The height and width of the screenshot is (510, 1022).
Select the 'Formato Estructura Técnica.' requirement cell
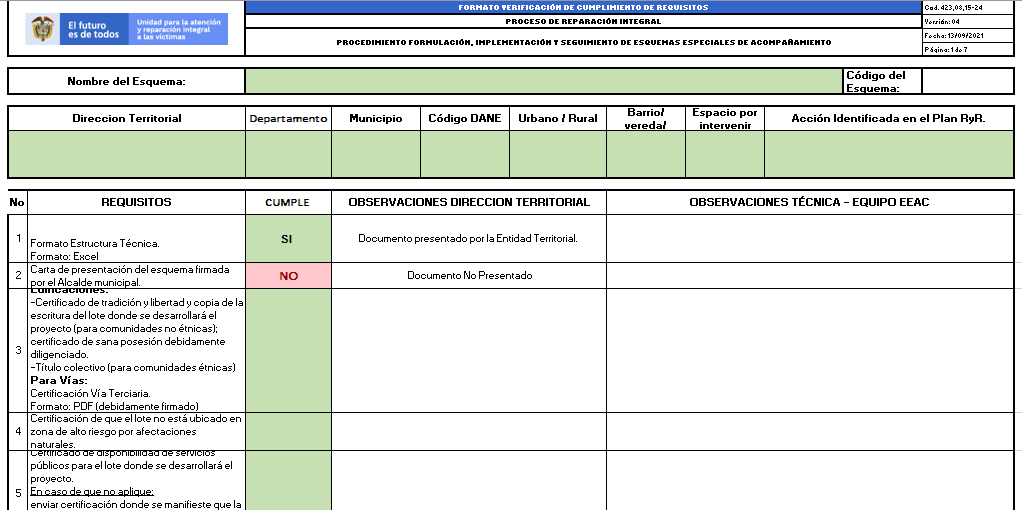136,238
